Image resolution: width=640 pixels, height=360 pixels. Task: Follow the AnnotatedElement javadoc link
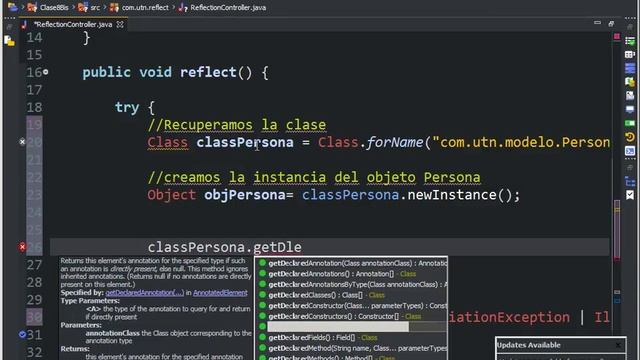click(220, 293)
